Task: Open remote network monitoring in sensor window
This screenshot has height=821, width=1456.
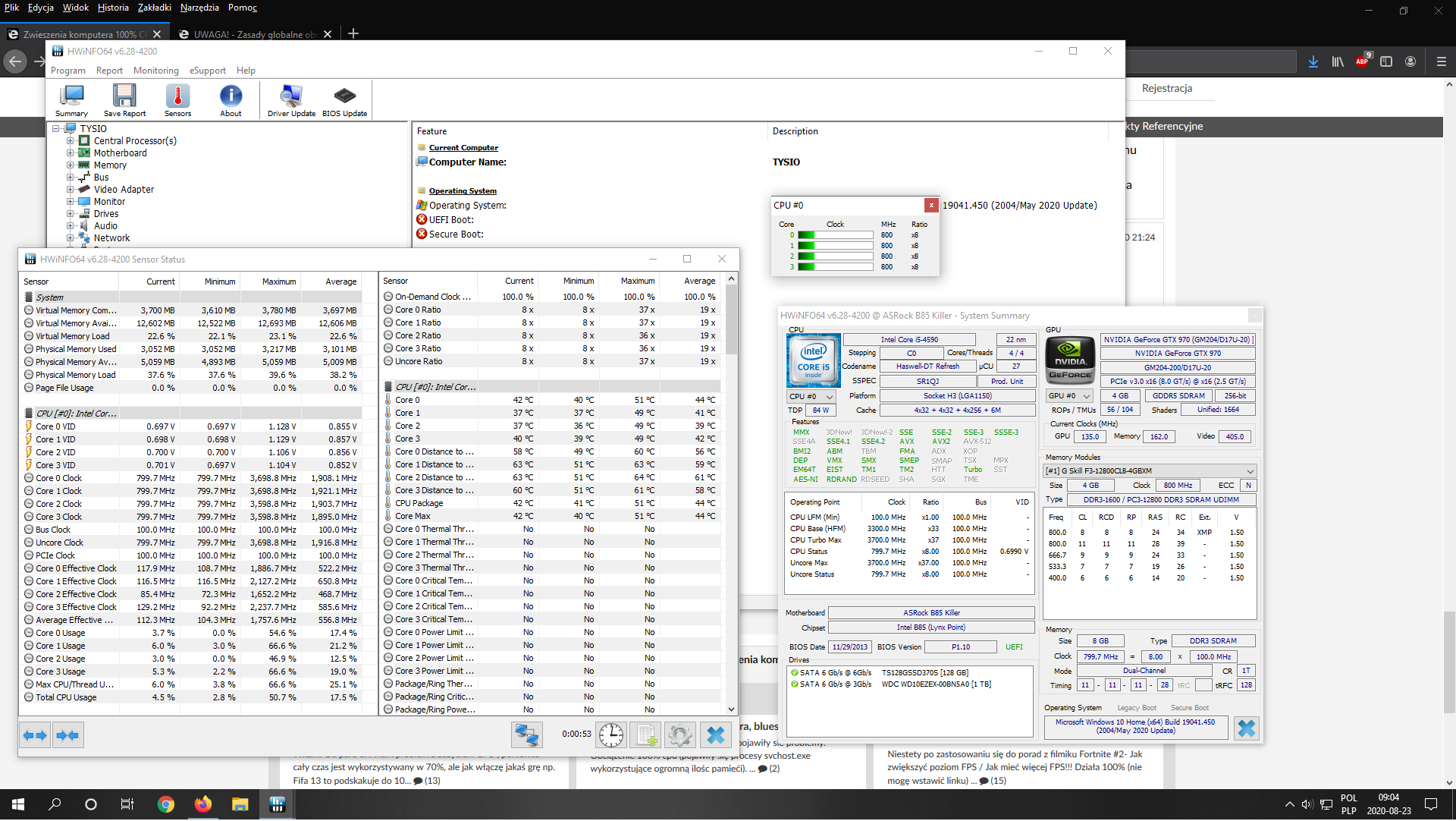Action: click(x=527, y=734)
